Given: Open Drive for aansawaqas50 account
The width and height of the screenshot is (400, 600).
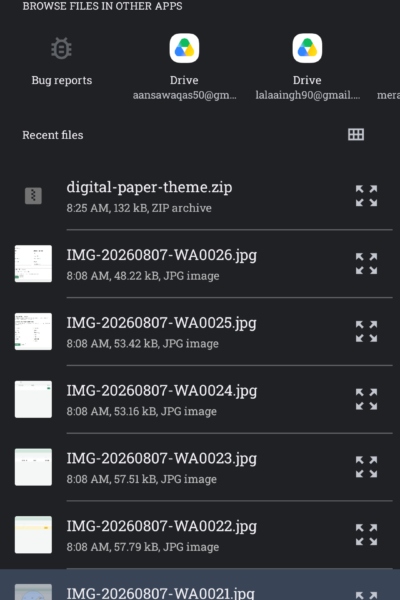Looking at the screenshot, I should click(x=184, y=67).
